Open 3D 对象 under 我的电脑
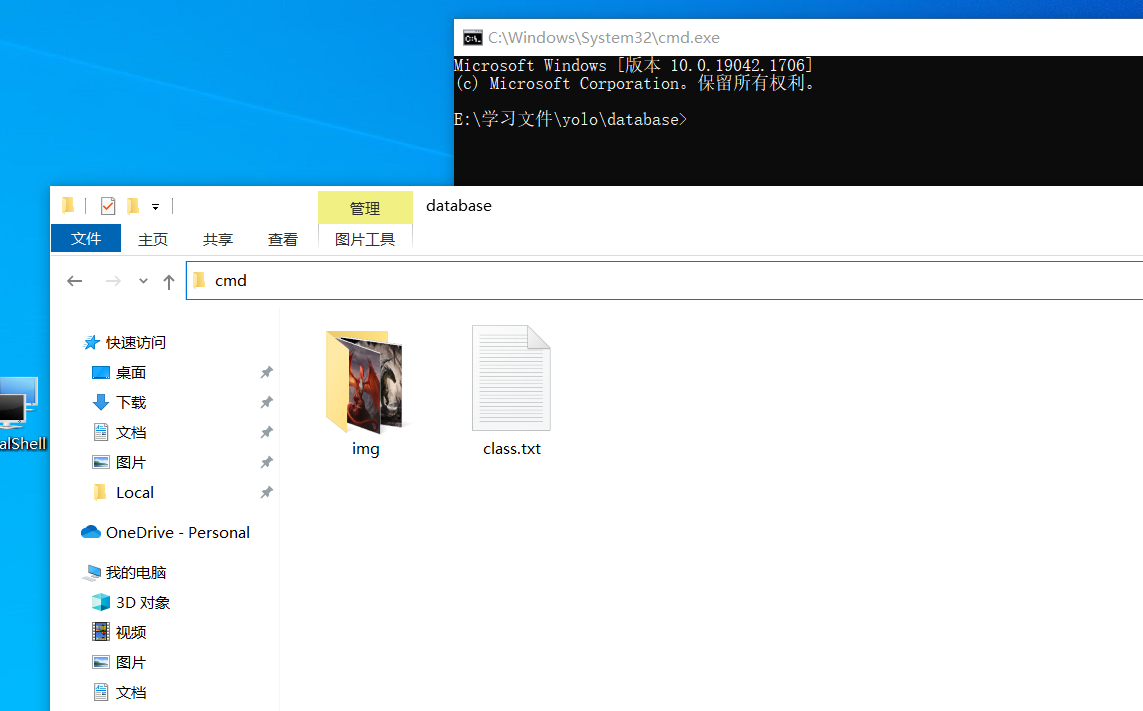Image resolution: width=1143 pixels, height=711 pixels. click(143, 602)
